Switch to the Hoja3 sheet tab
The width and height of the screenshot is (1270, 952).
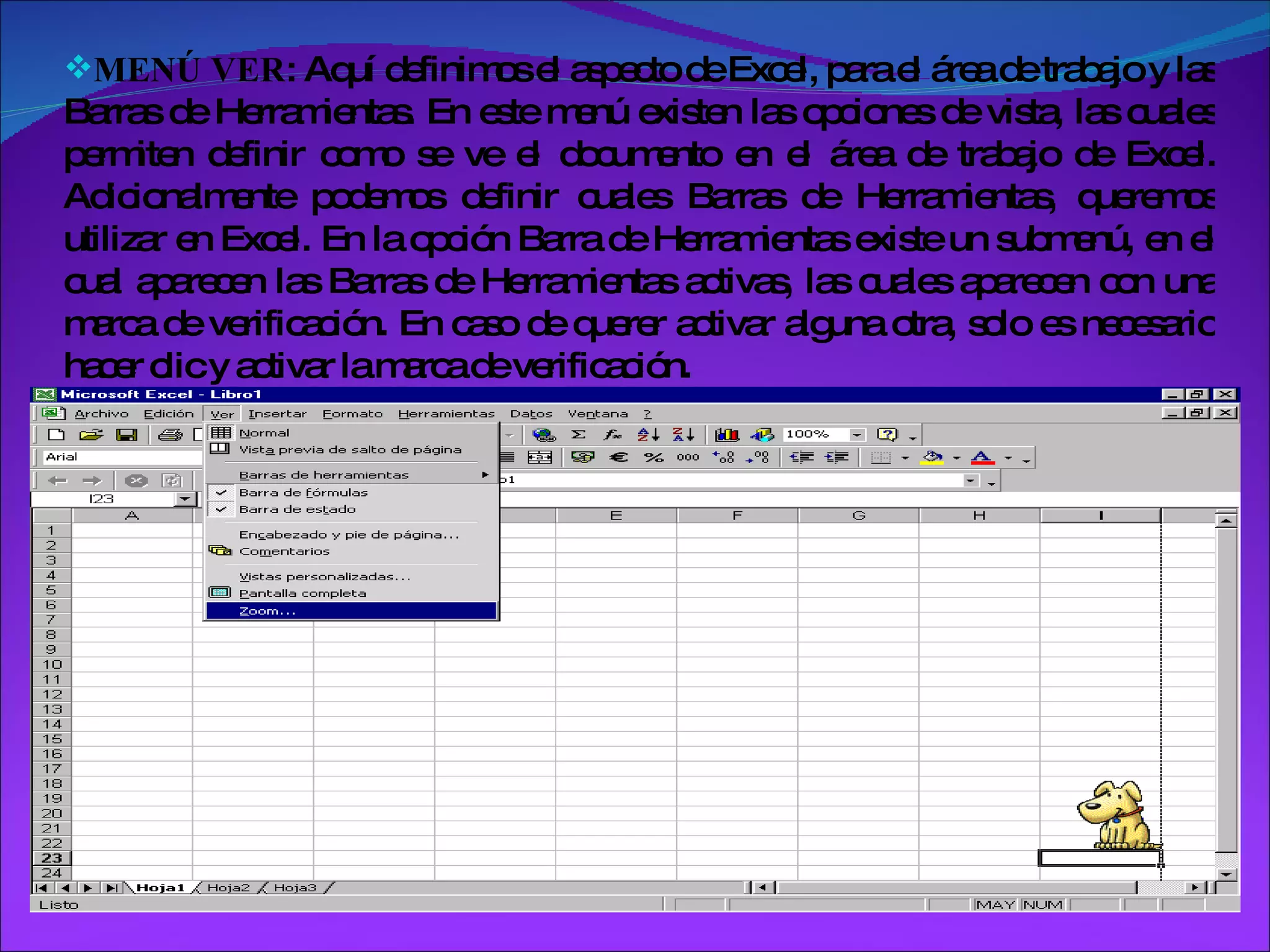coord(295,888)
